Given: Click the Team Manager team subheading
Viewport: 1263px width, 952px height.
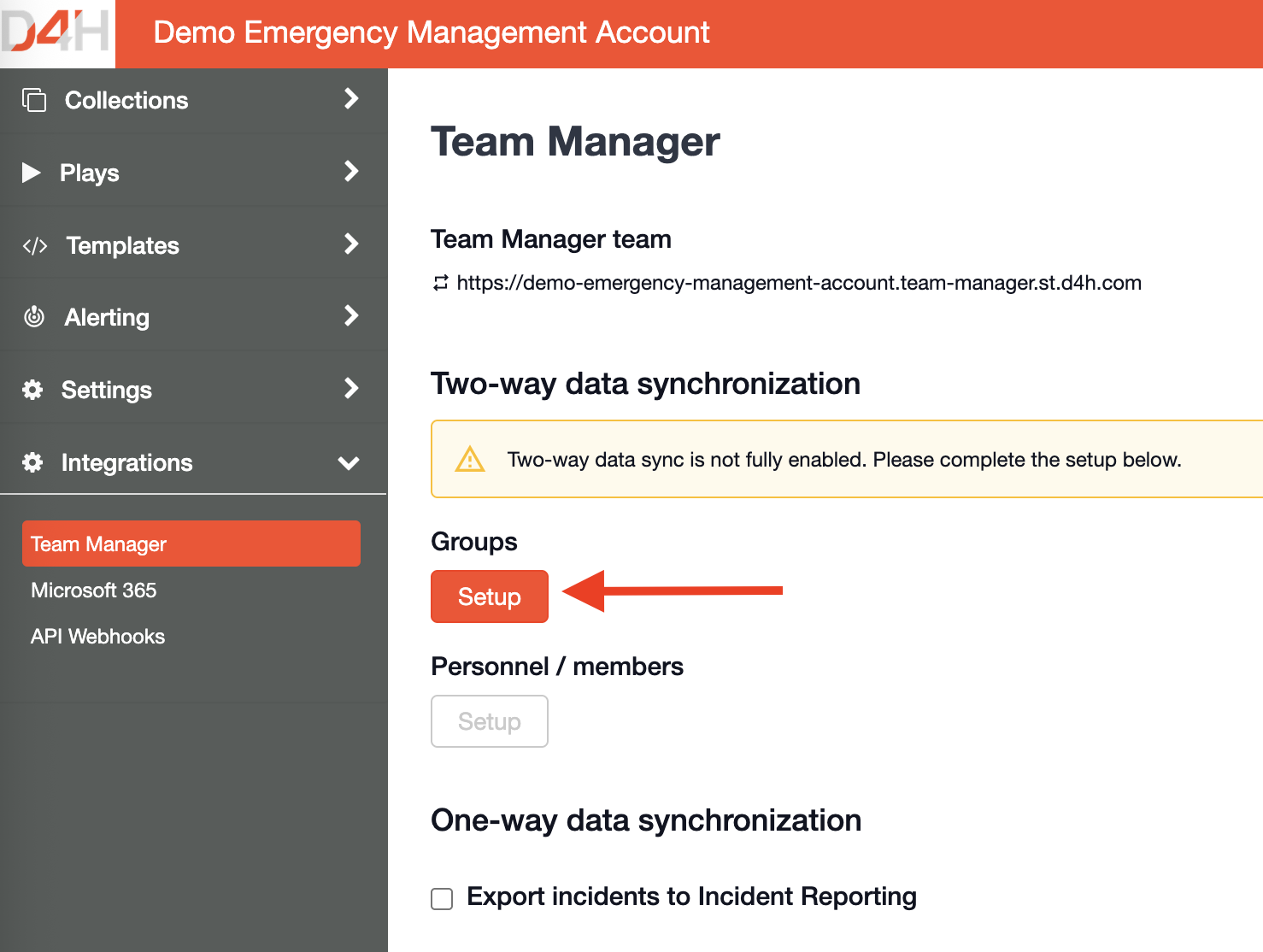Looking at the screenshot, I should tap(551, 239).
